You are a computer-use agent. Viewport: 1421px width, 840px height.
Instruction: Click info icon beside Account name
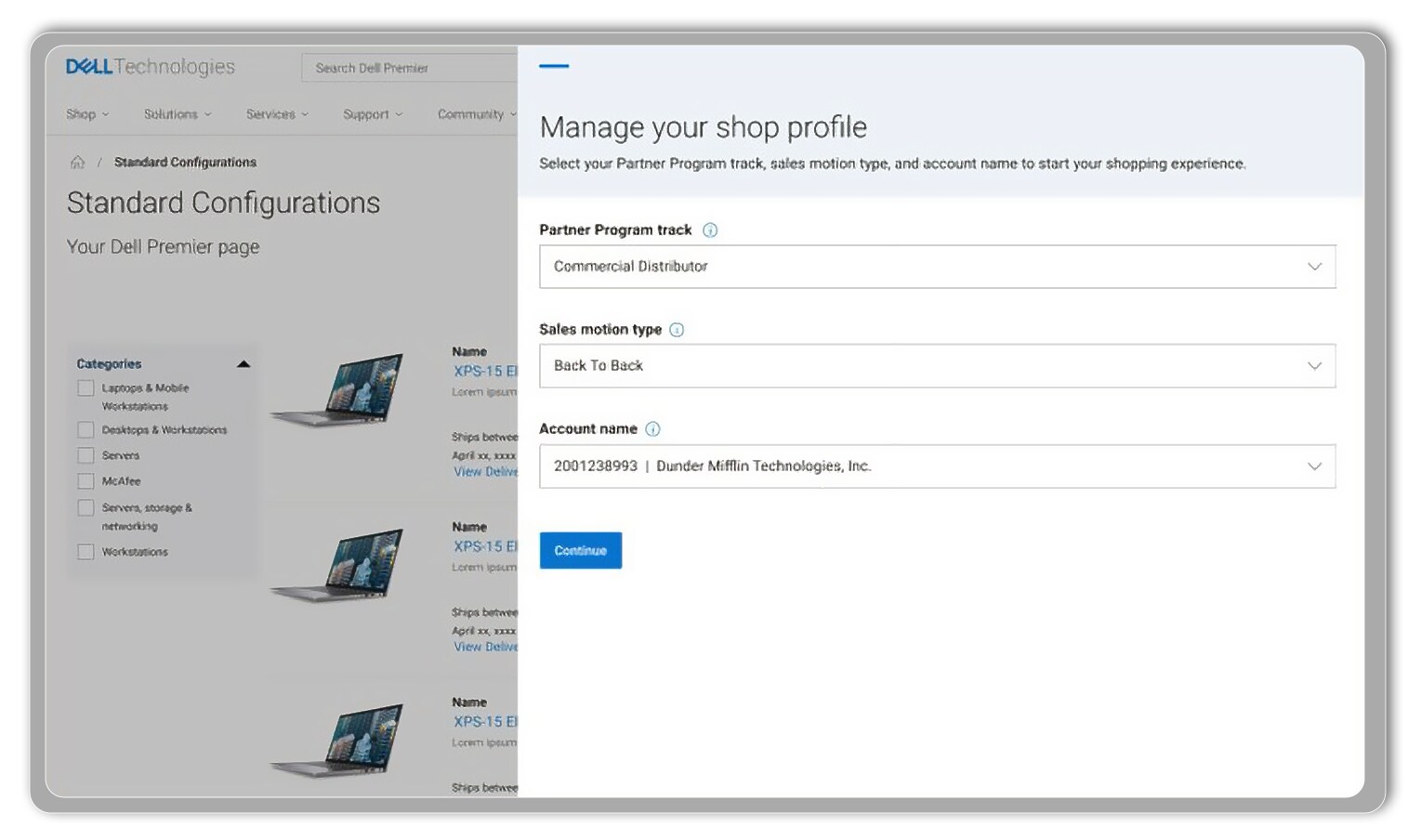(652, 429)
